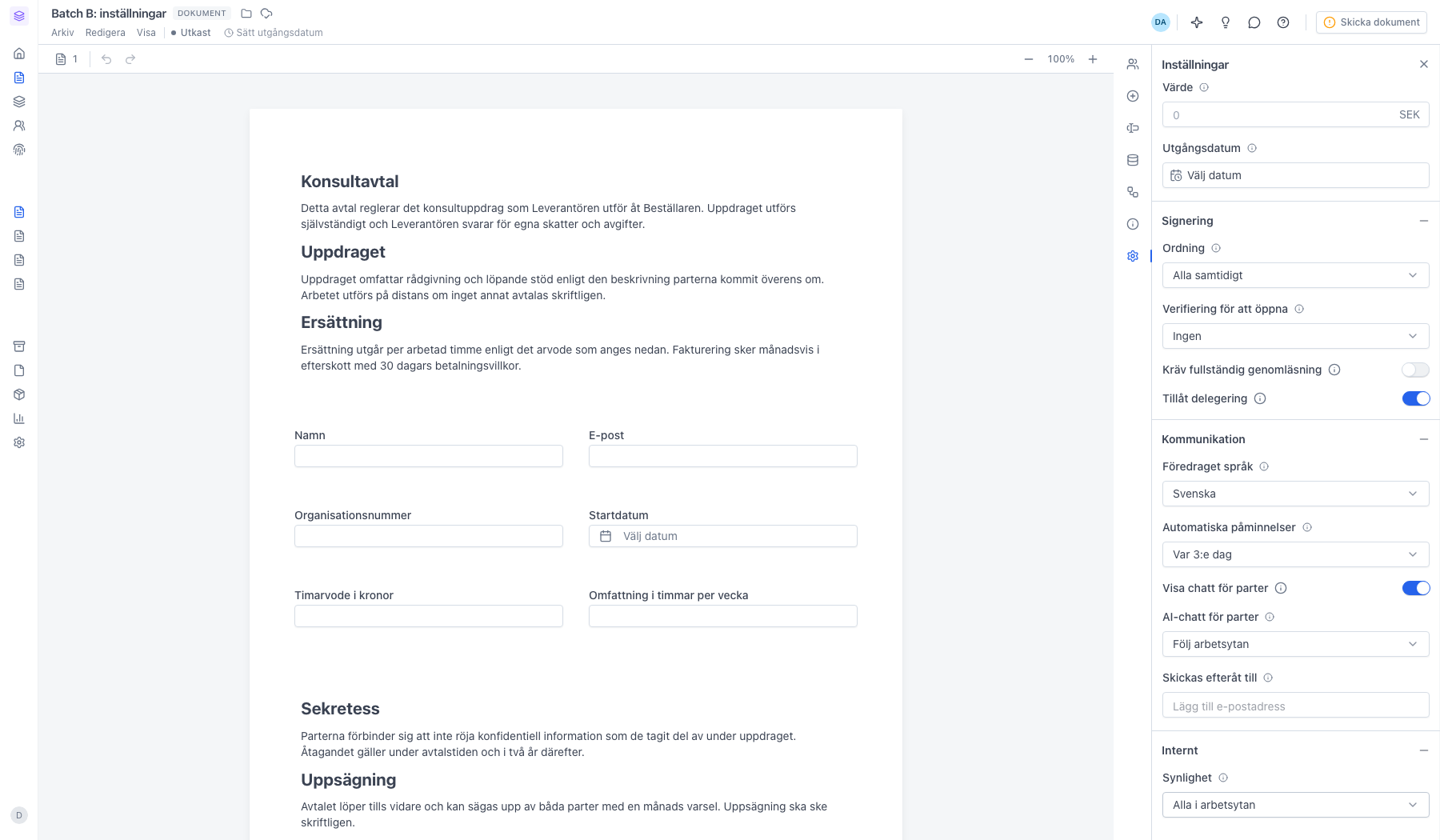Click the Skicka dokument button
This screenshot has width=1440, height=840.
1371,22
